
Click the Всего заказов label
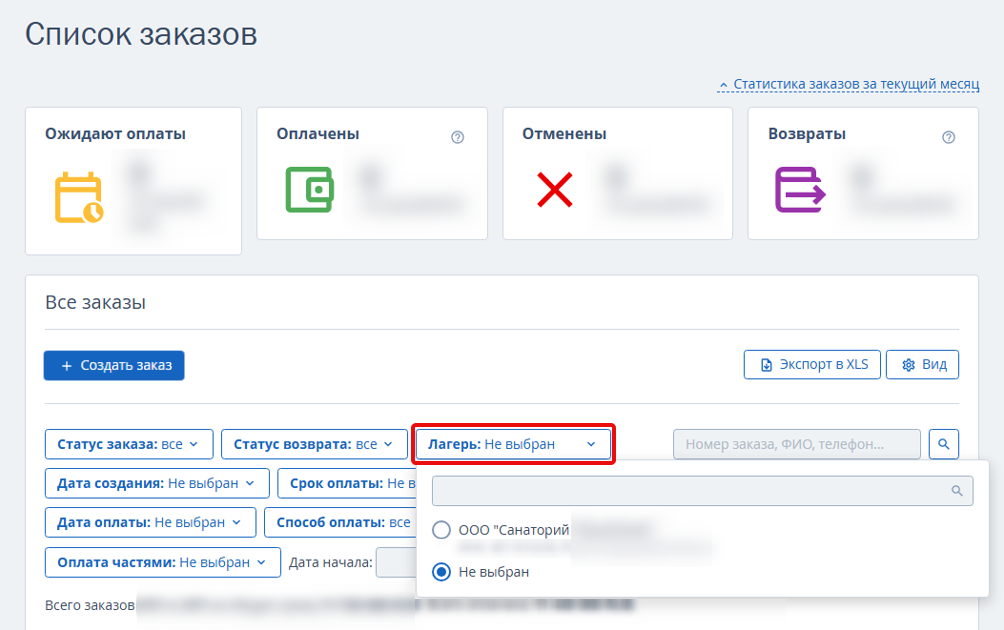click(90, 605)
